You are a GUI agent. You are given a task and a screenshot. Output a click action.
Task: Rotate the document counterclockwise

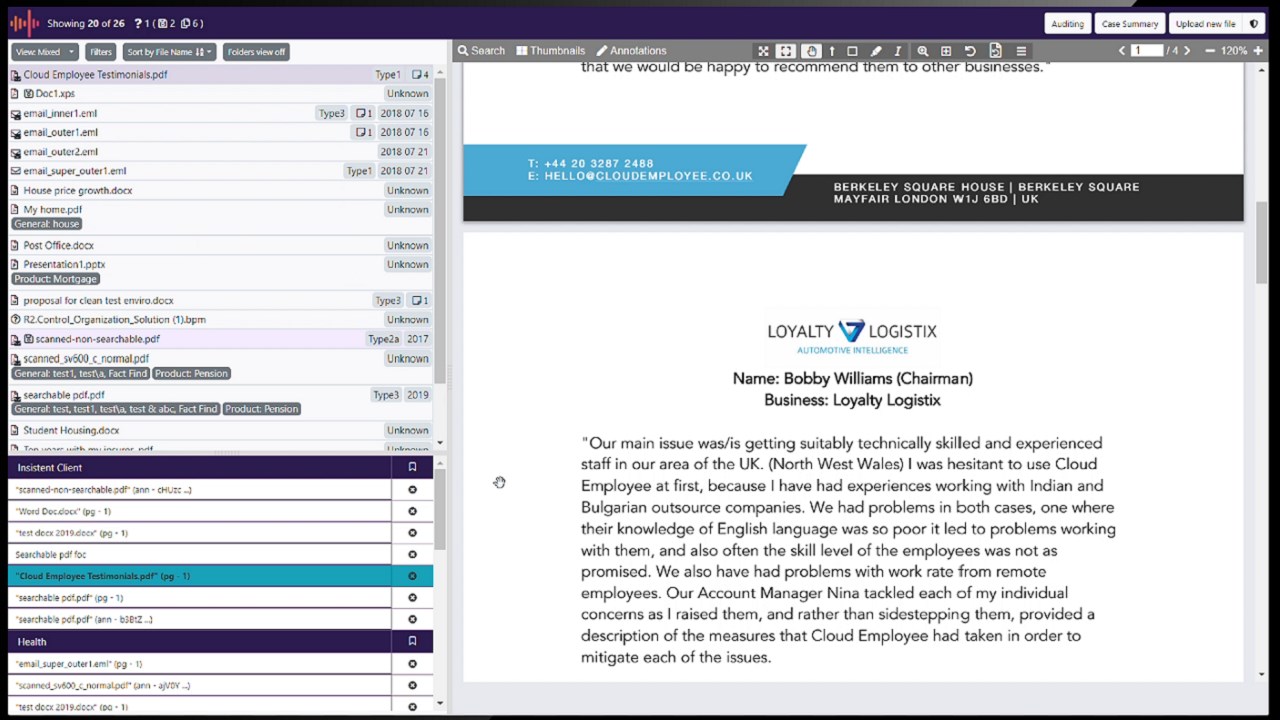click(970, 51)
